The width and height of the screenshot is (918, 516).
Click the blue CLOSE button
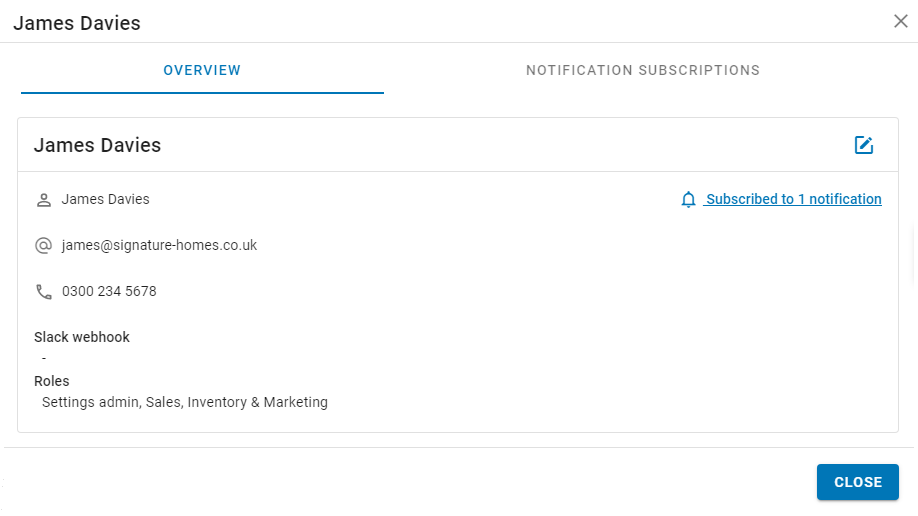tap(858, 482)
